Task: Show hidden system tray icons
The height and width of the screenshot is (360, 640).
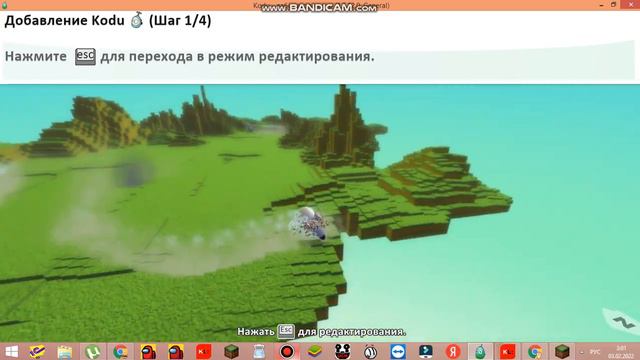Action: click(x=582, y=352)
